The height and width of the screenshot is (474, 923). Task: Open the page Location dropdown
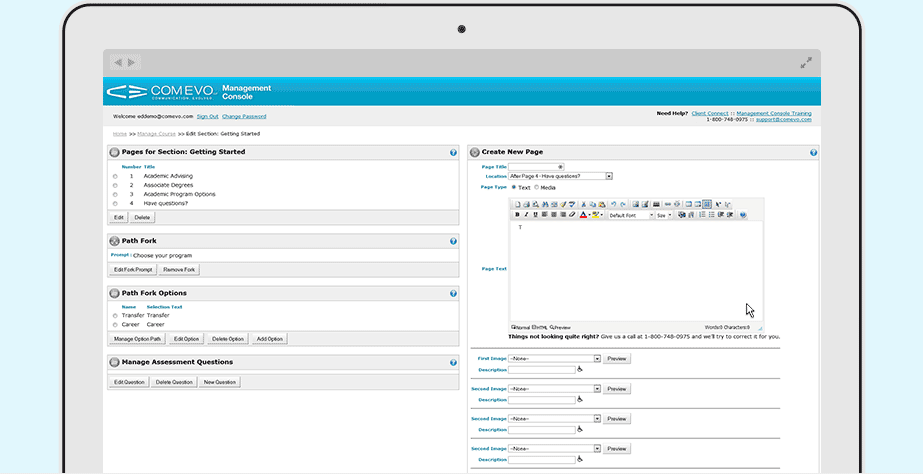608,176
